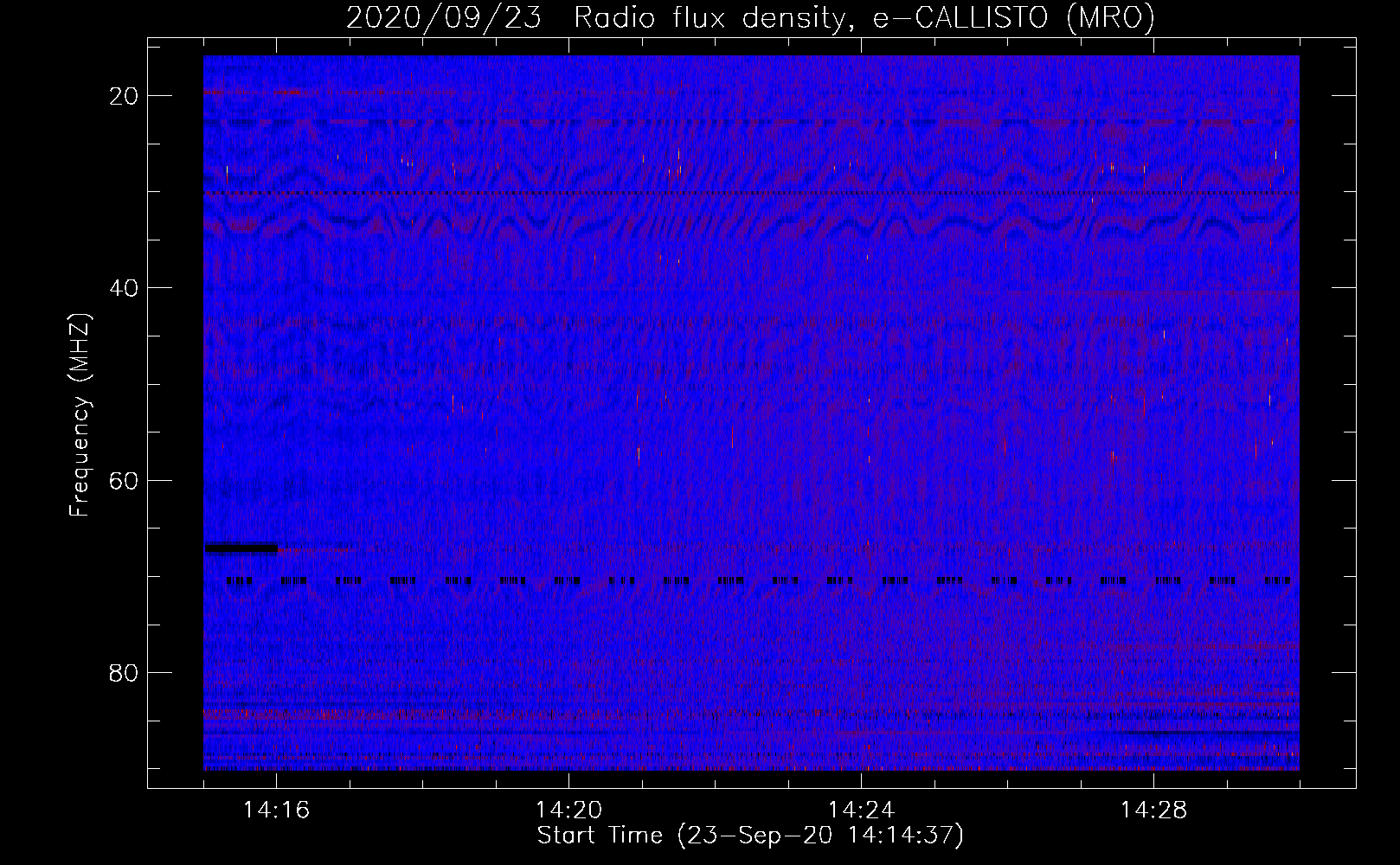The width and height of the screenshot is (1400, 865).
Task: Click the 14:20 time tick label
Action: click(568, 811)
